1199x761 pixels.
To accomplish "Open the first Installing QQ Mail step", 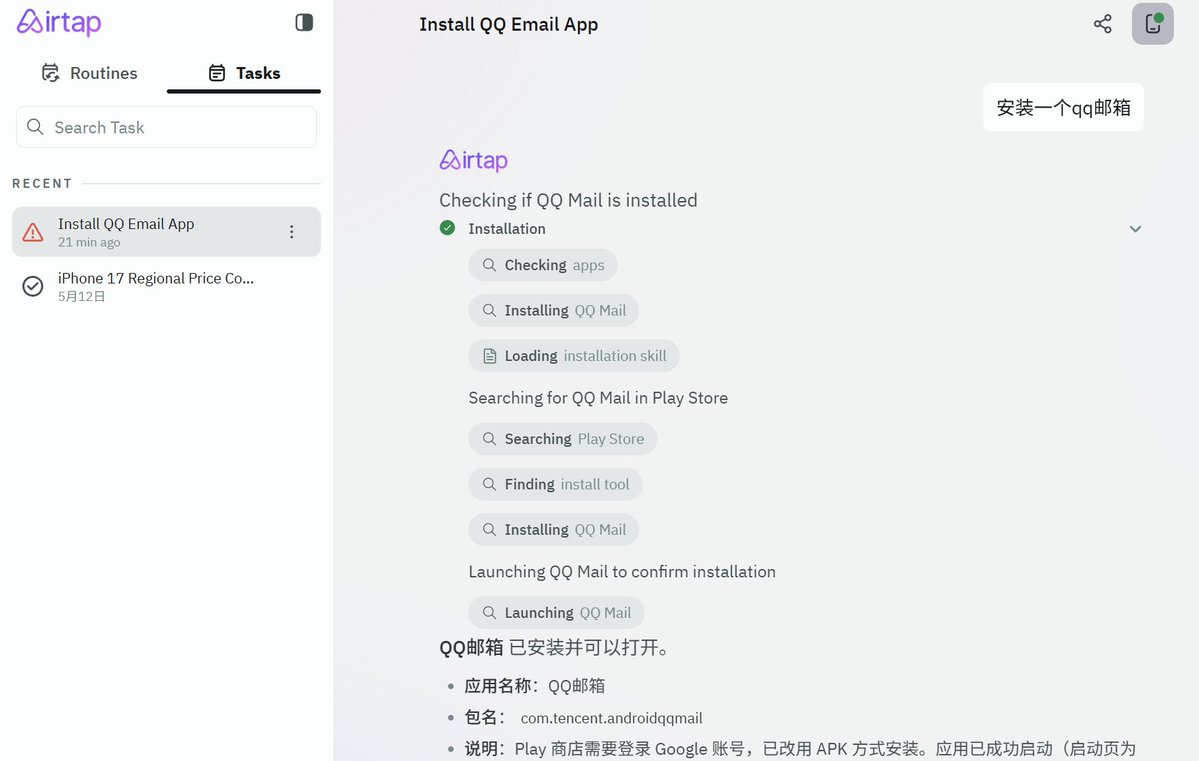I will pos(554,311).
